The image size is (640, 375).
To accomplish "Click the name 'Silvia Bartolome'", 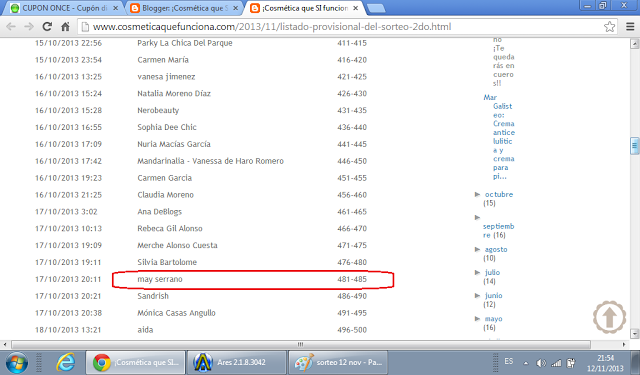I will coord(167,262).
